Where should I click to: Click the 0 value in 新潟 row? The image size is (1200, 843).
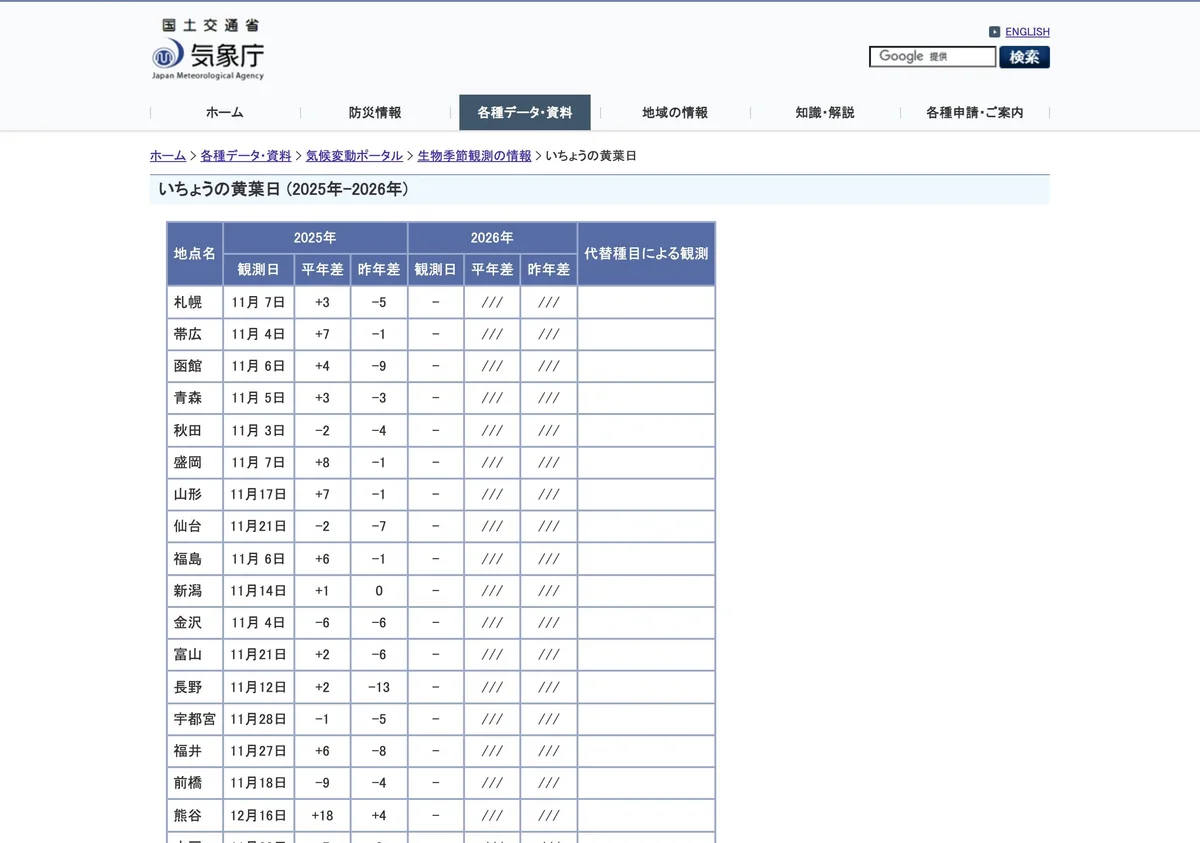(x=379, y=591)
